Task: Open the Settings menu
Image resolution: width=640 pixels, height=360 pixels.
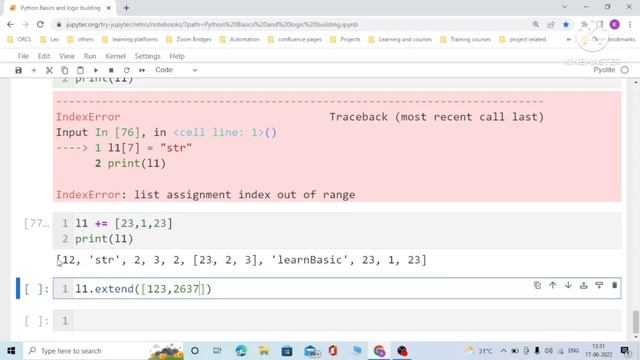Action: coord(147,56)
